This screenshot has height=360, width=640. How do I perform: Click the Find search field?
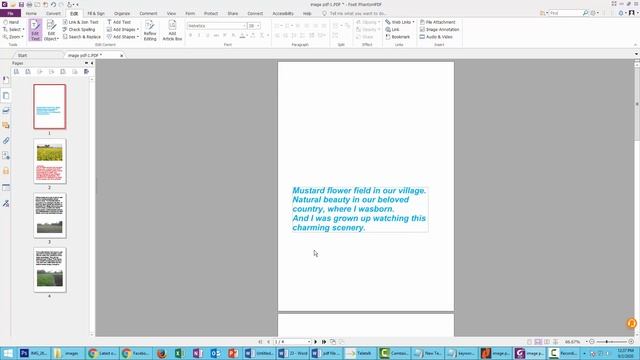point(565,13)
